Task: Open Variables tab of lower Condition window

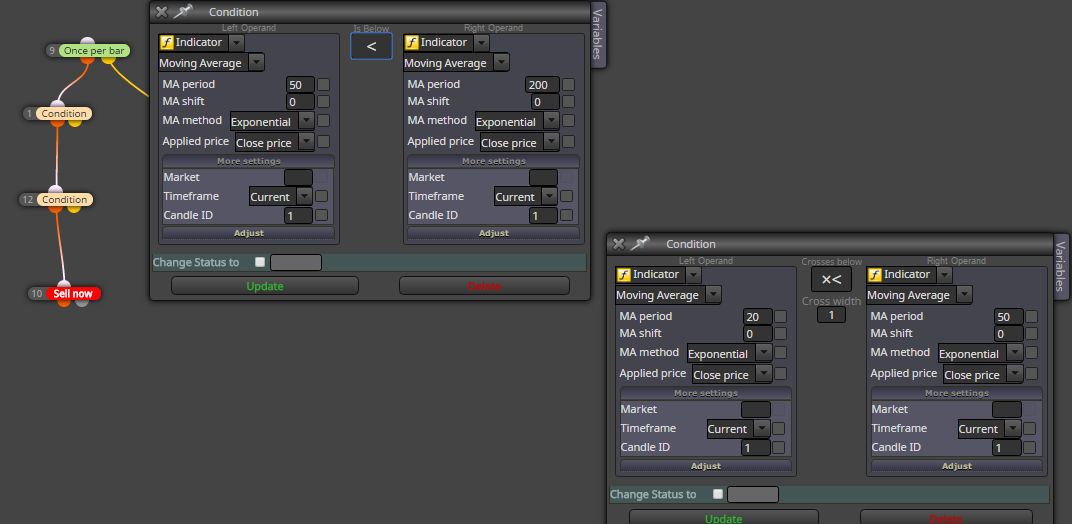Action: click(x=1060, y=266)
